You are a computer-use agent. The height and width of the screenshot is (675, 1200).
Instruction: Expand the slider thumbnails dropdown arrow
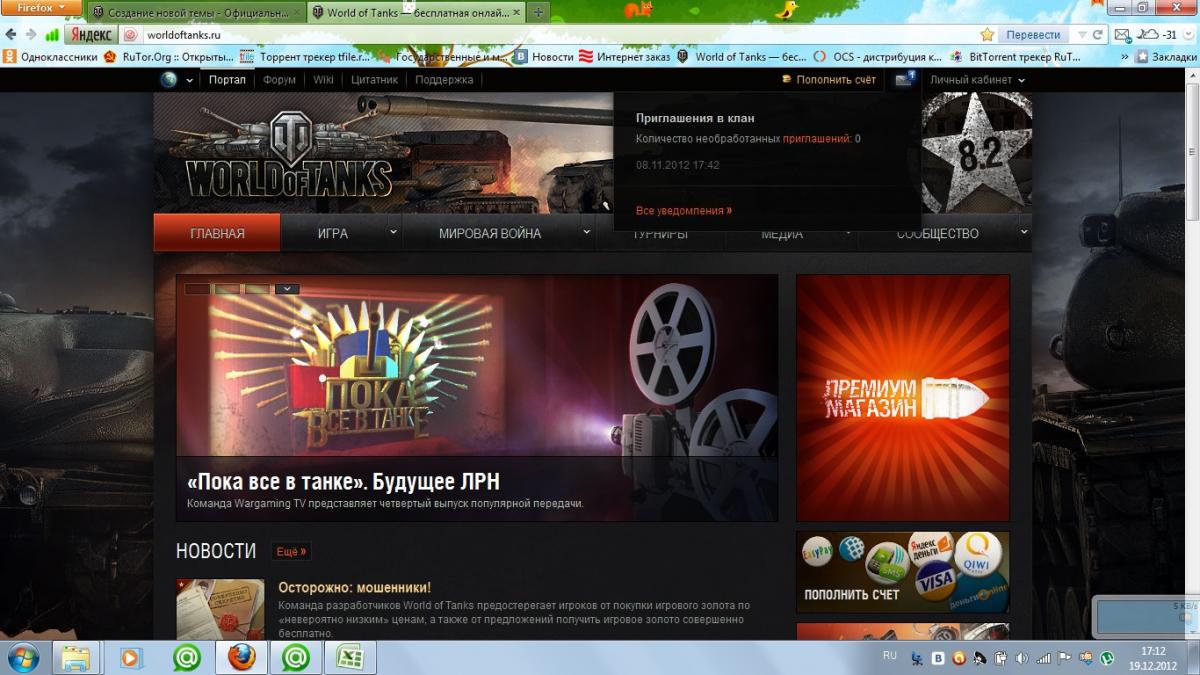pyautogui.click(x=287, y=289)
